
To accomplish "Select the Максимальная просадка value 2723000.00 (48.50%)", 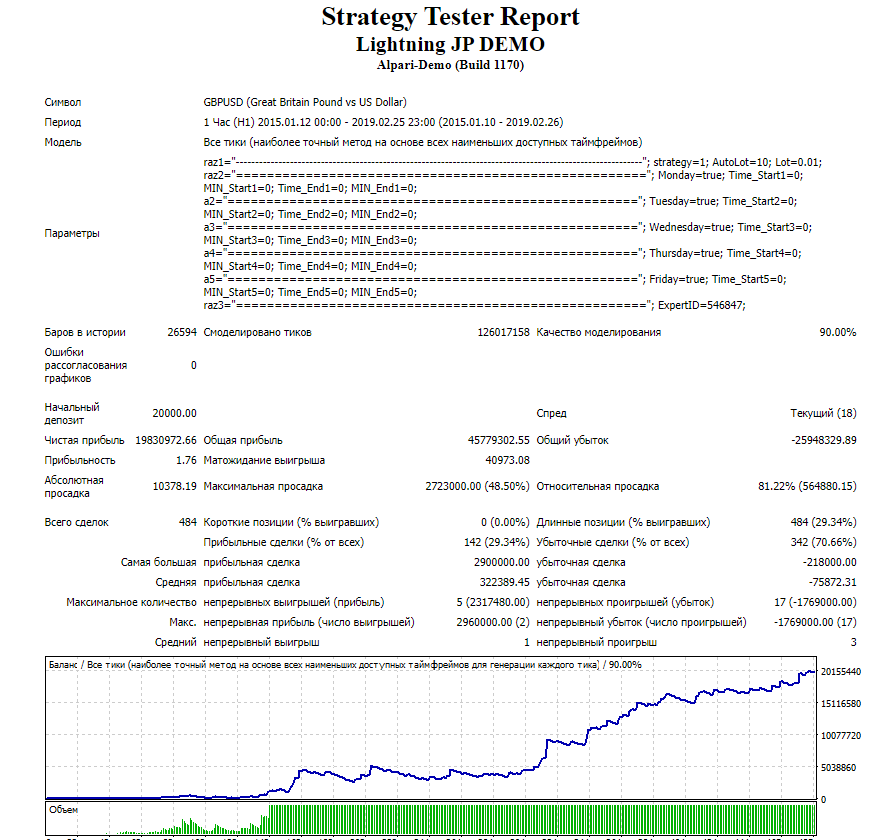I will click(x=477, y=486).
